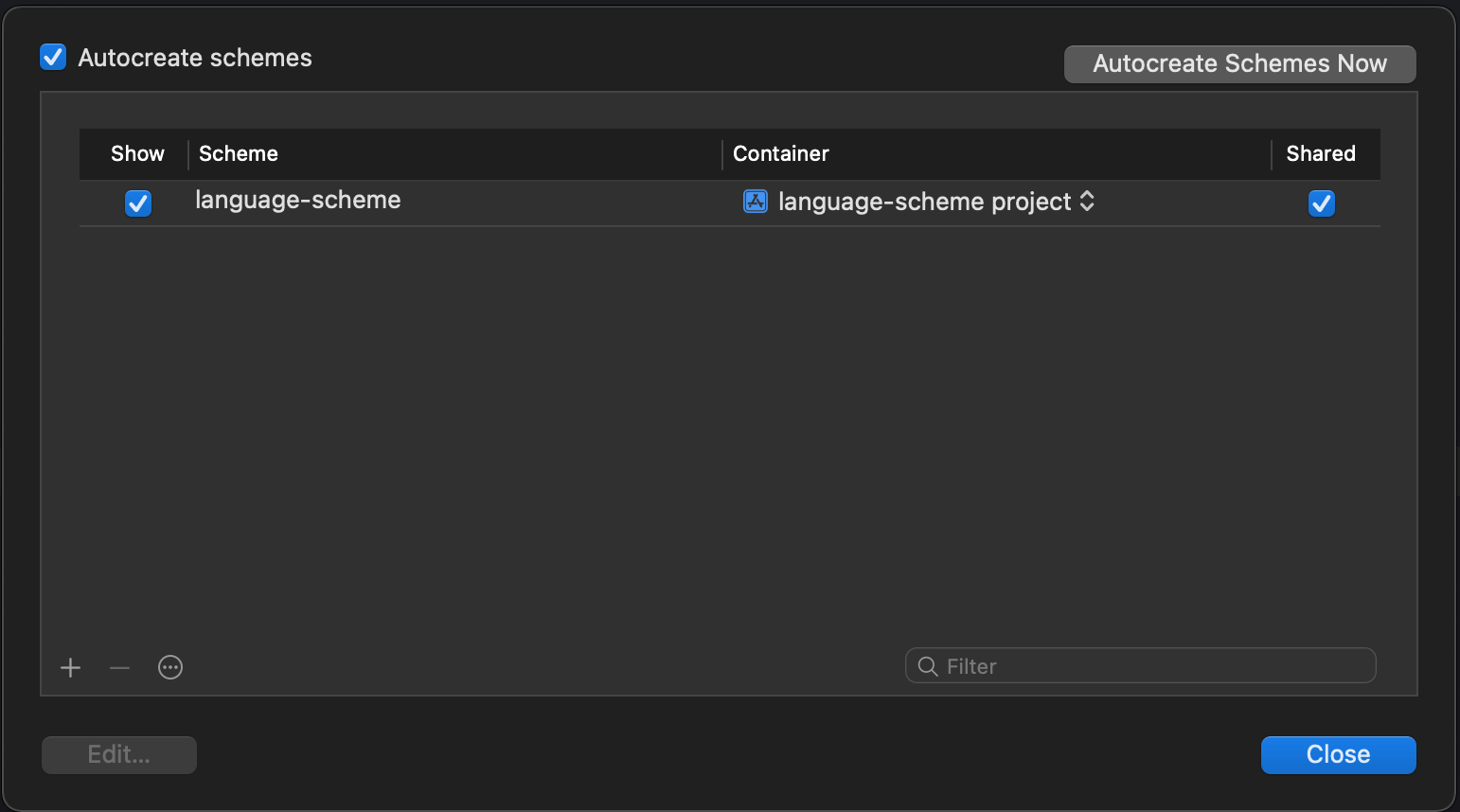Select the language-scheme row name
Image resolution: width=1460 pixels, height=812 pixels.
[x=298, y=201]
